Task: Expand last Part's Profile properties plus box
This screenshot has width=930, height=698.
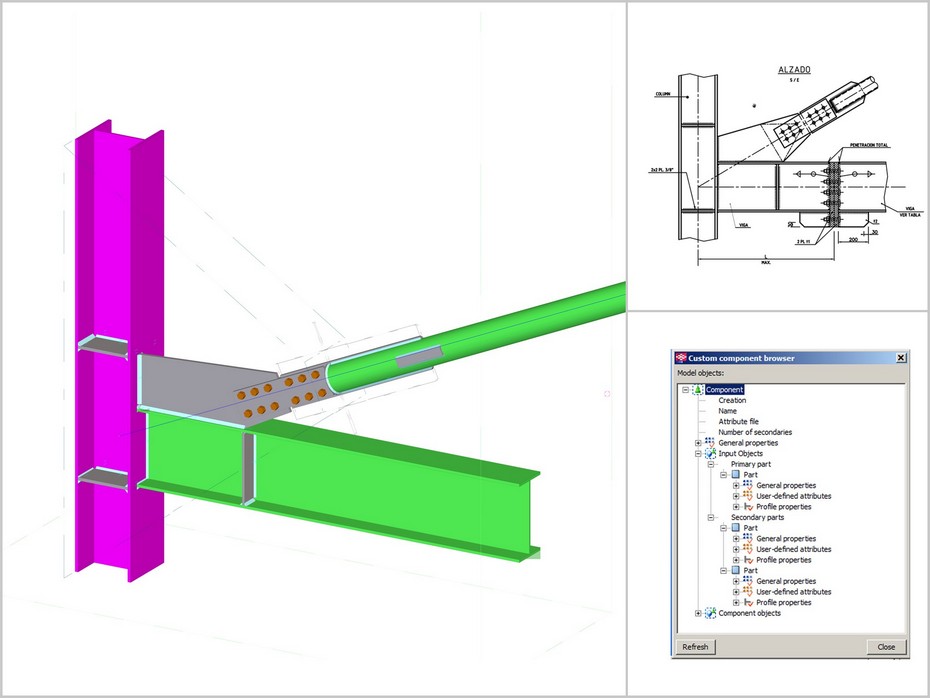Action: (736, 603)
